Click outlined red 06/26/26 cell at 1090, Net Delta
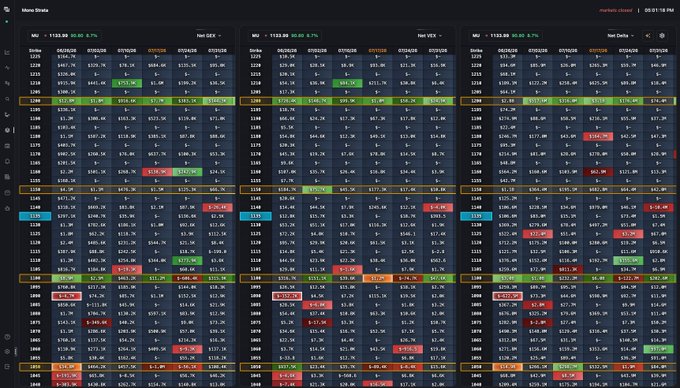680x388 pixels. pos(507,296)
